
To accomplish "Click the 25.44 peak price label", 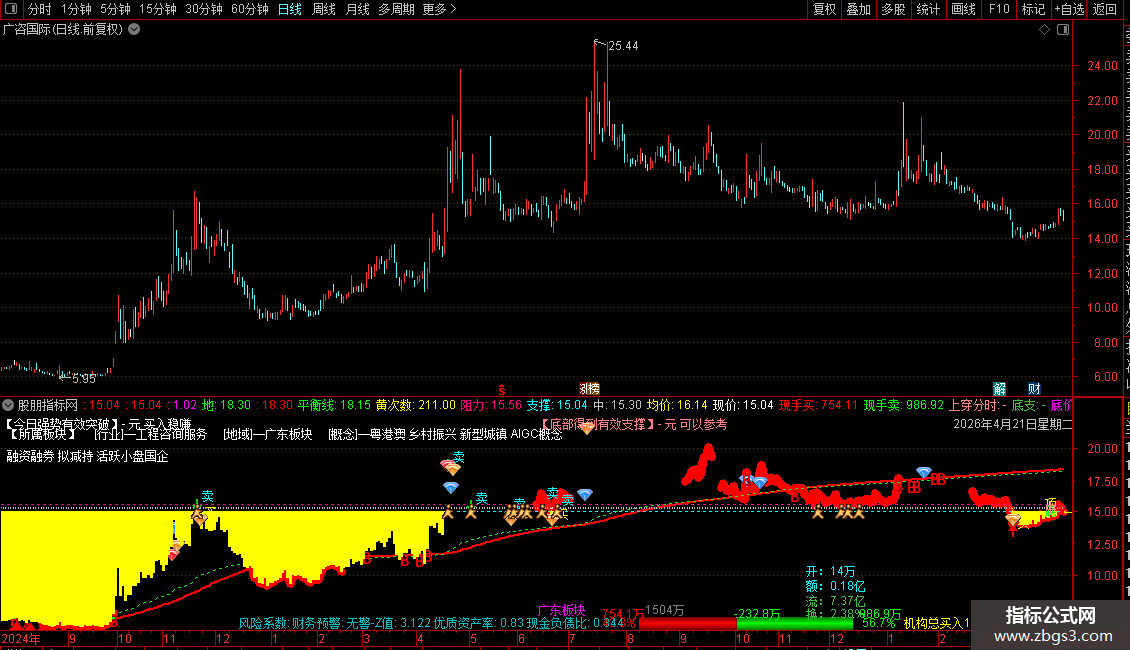I will [623, 45].
